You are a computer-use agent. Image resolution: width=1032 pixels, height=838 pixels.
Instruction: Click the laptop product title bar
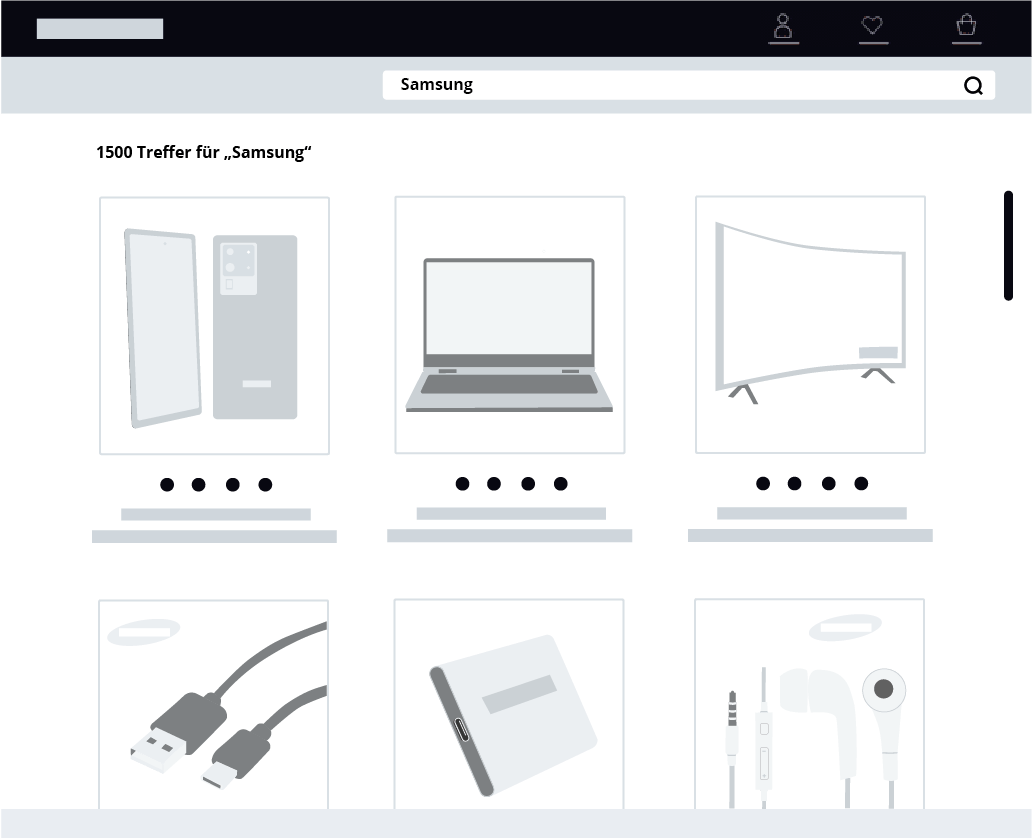point(511,513)
